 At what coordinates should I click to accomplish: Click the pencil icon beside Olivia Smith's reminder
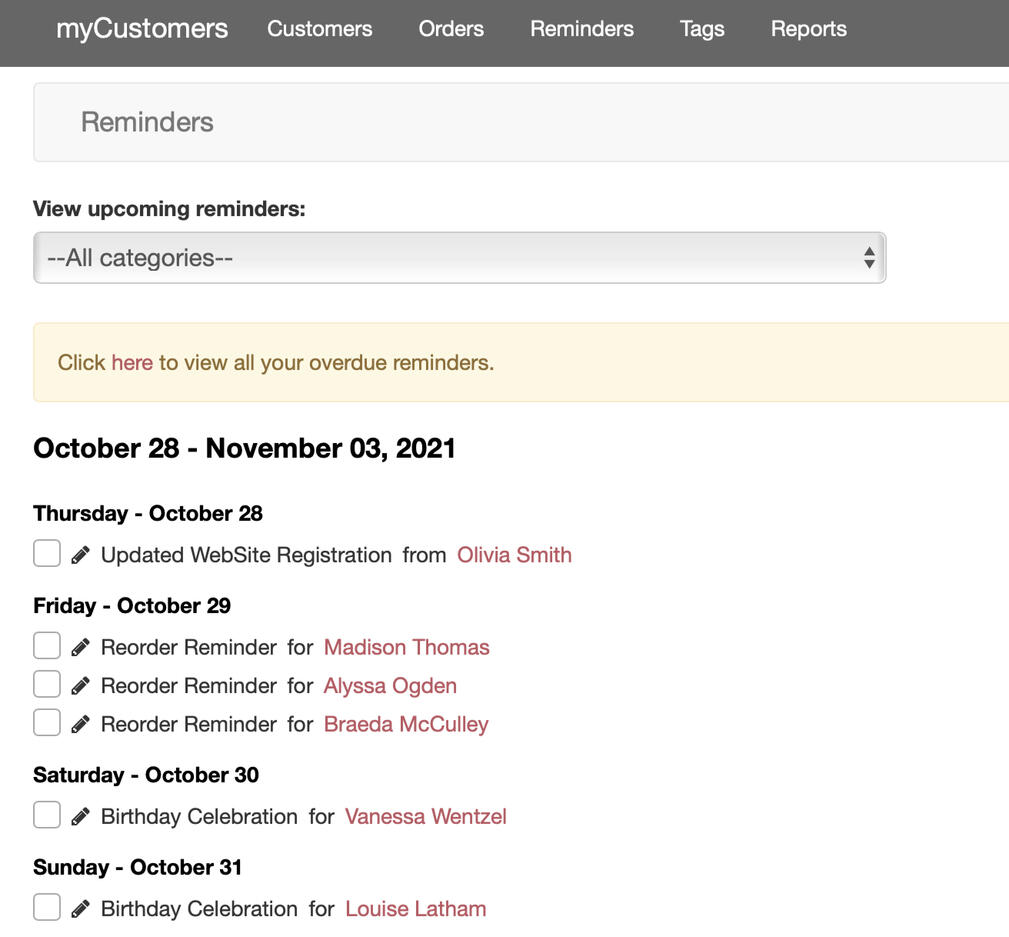[81, 555]
